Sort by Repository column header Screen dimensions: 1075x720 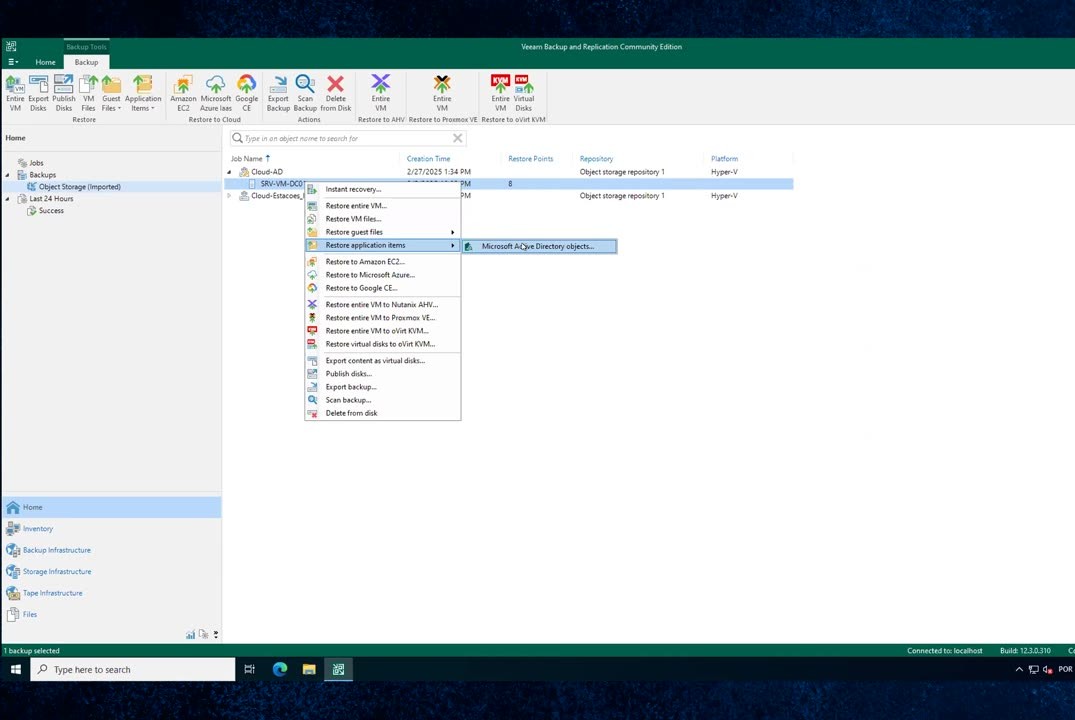[596, 158]
